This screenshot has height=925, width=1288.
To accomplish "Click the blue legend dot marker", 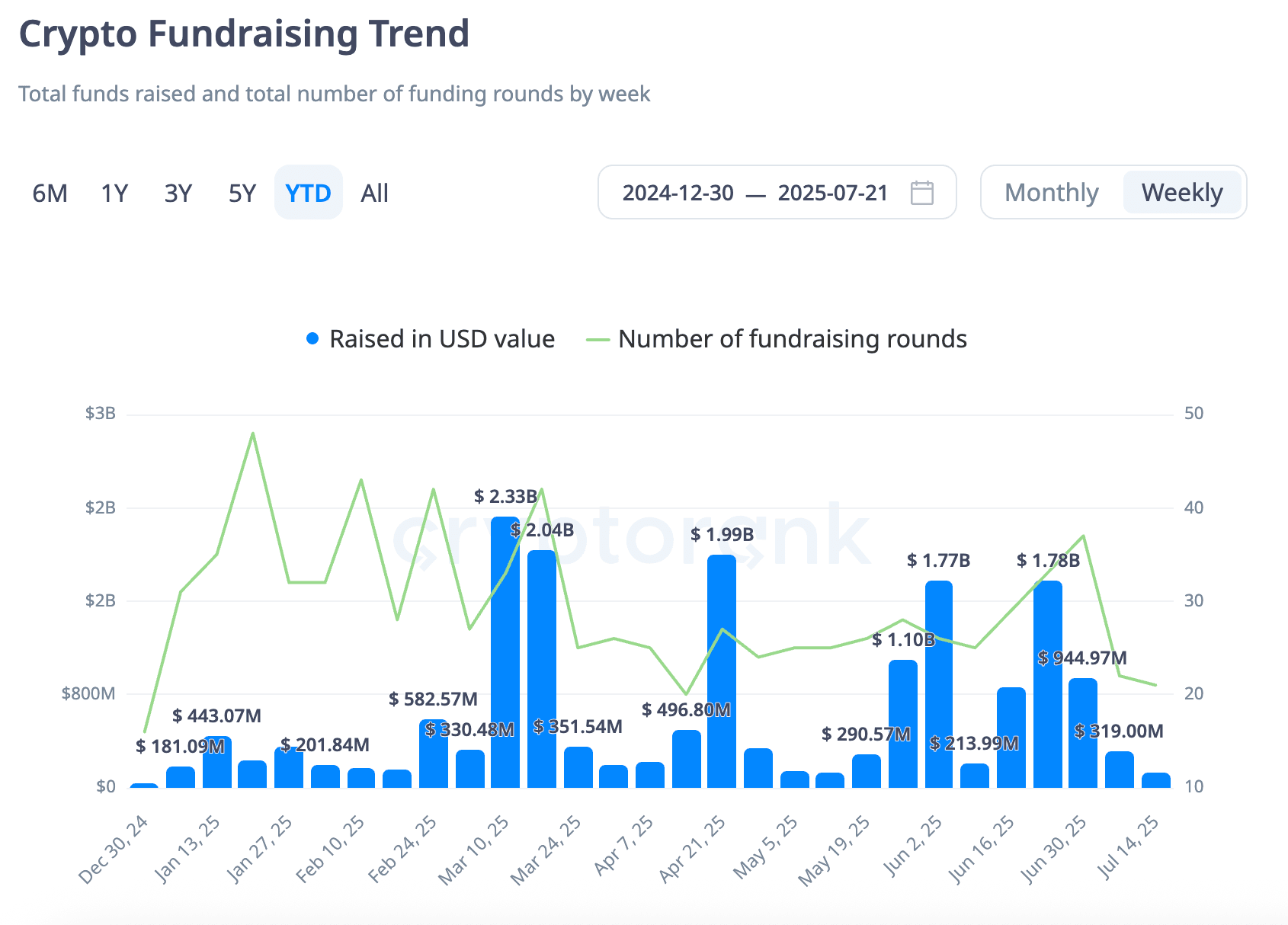I will [x=312, y=339].
